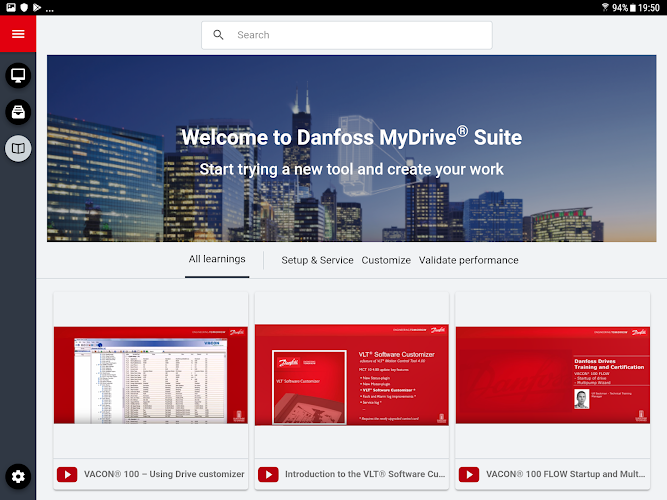Tap the 19:50 clock
Image resolution: width=667 pixels, height=500 pixels.
click(x=649, y=8)
